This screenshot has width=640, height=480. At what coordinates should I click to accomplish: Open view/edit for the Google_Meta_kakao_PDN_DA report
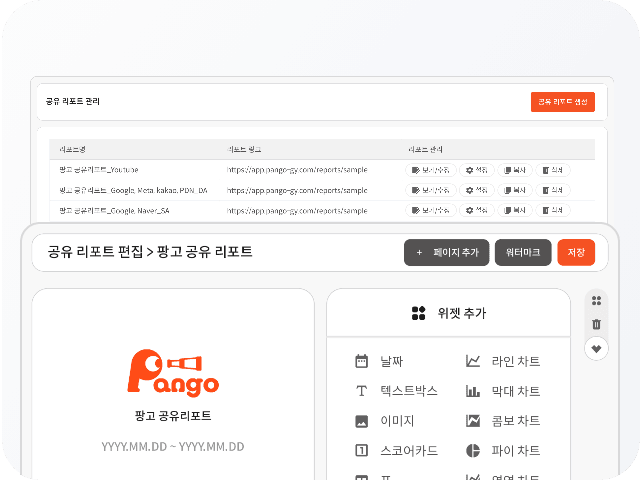click(431, 190)
